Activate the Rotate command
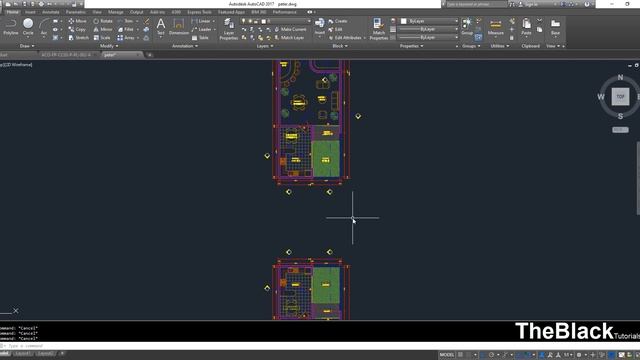This screenshot has width=640, height=360. point(103,21)
